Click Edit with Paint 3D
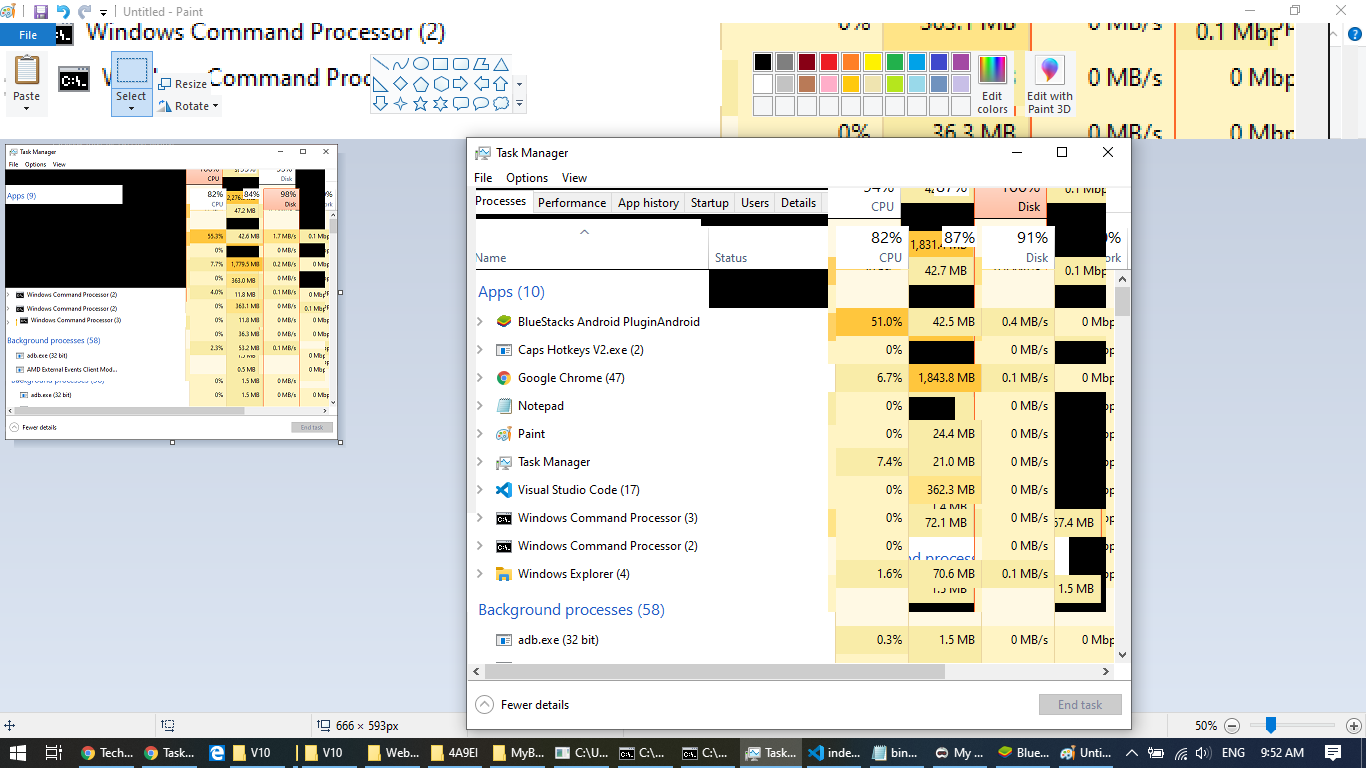 pyautogui.click(x=1049, y=85)
